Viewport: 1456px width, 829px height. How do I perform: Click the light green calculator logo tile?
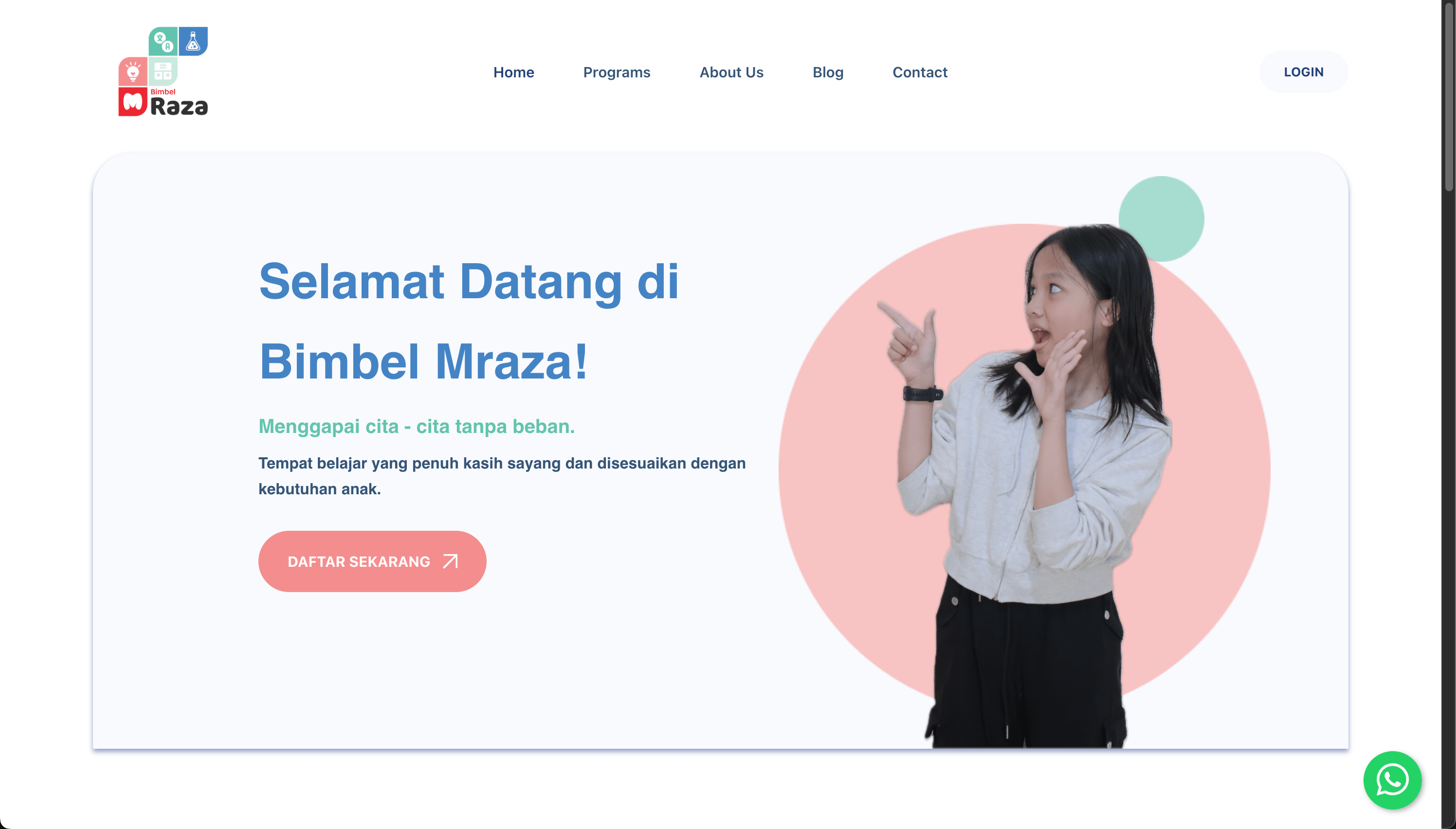click(163, 72)
